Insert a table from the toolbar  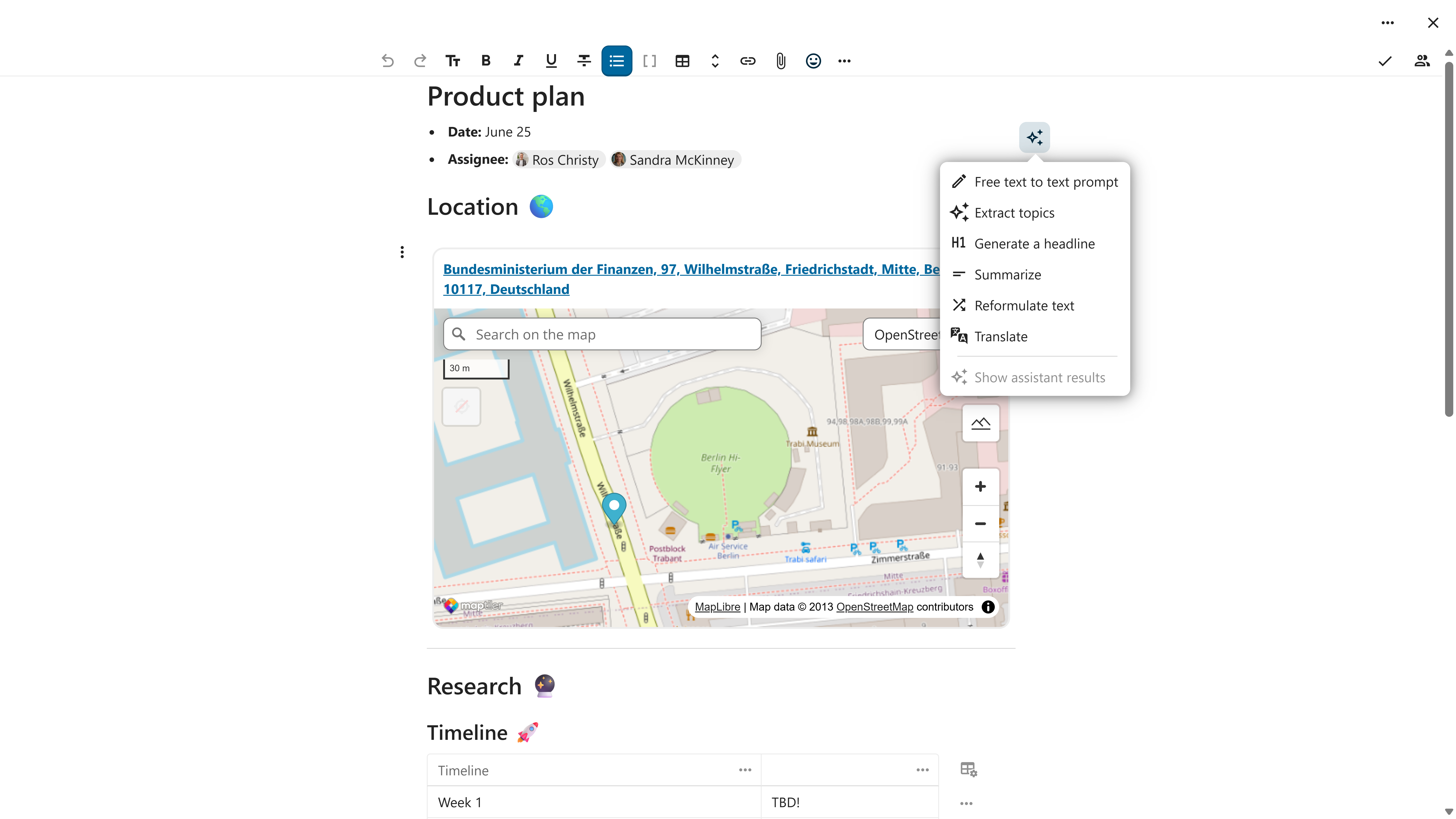[x=682, y=61]
